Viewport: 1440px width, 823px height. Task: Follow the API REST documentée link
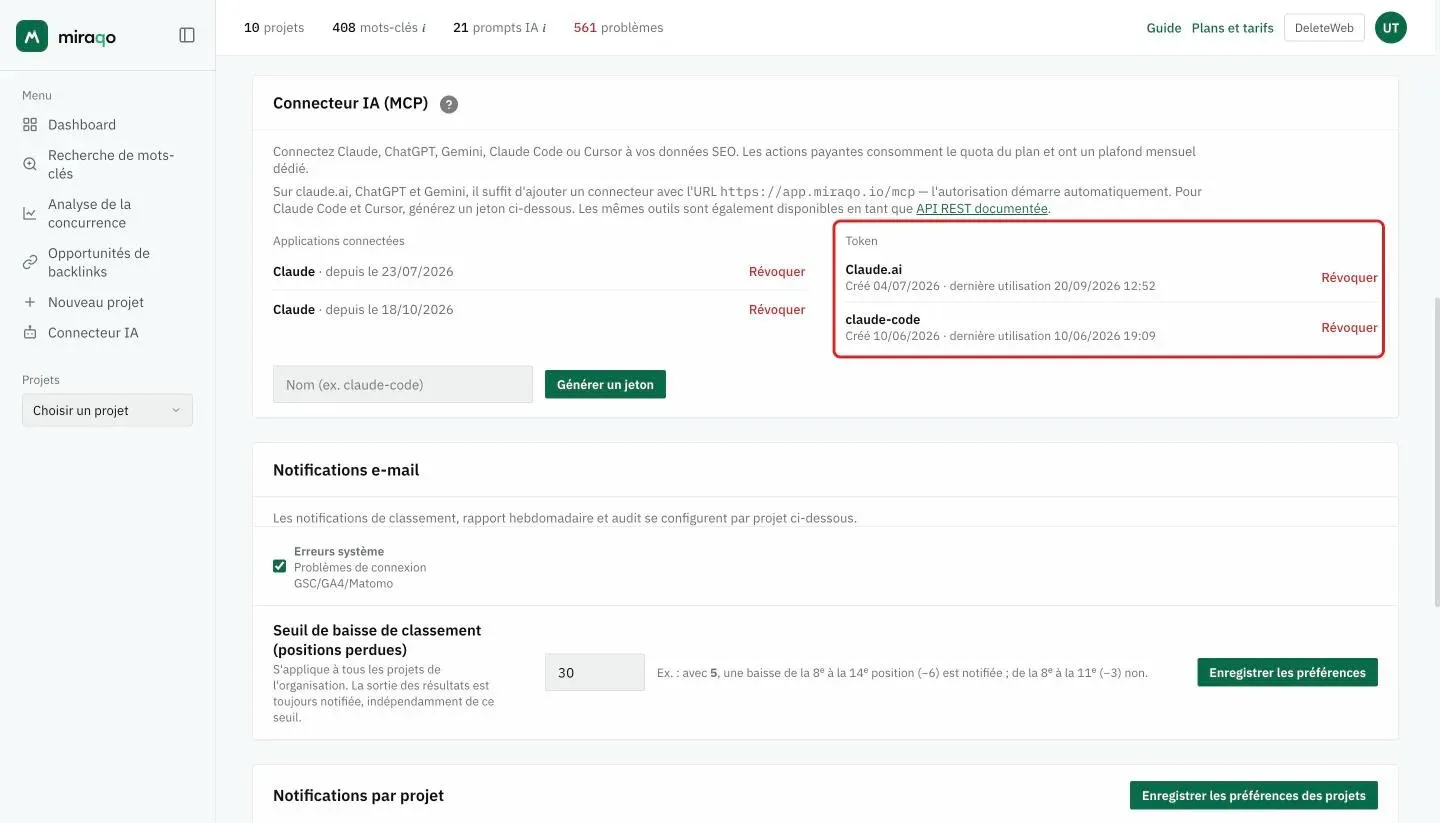[x=982, y=209]
